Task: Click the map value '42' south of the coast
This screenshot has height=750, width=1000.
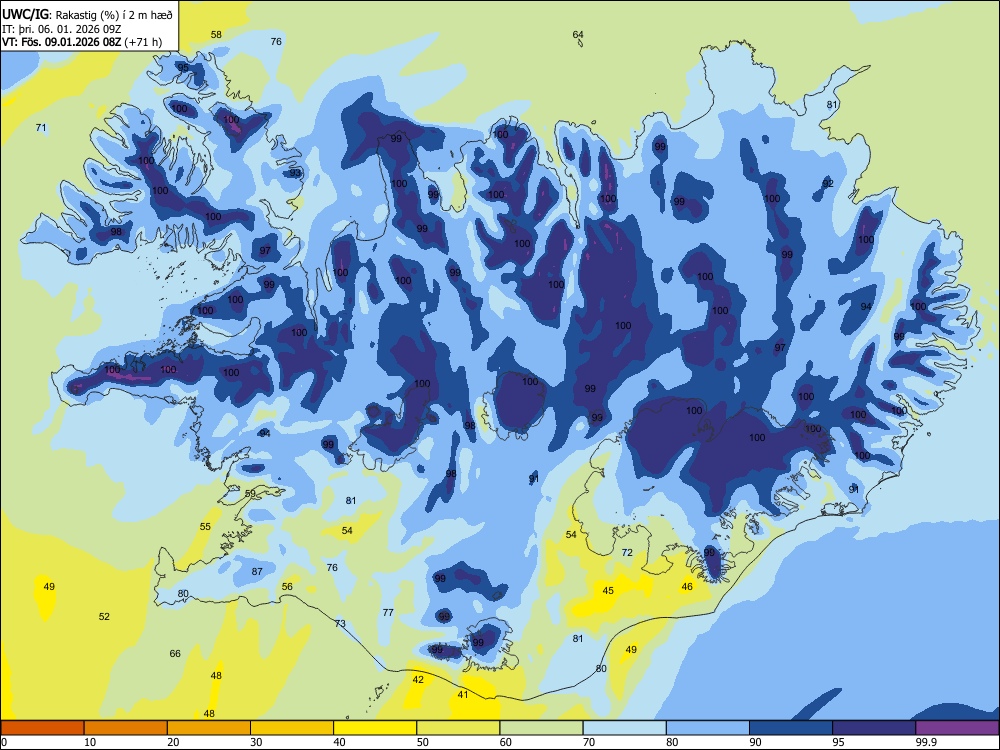Action: [418, 679]
